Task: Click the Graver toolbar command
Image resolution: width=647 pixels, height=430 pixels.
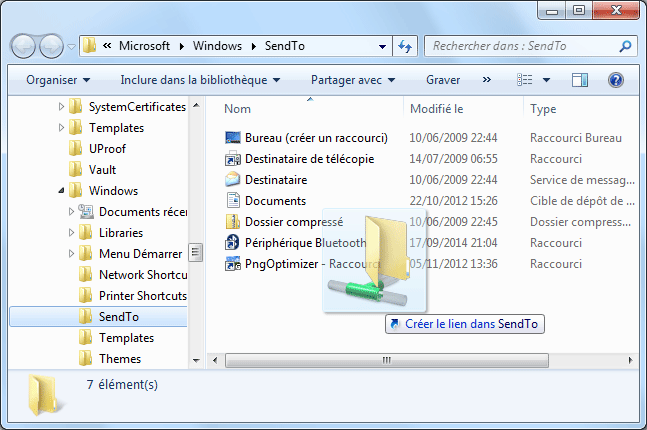Action: pos(443,80)
